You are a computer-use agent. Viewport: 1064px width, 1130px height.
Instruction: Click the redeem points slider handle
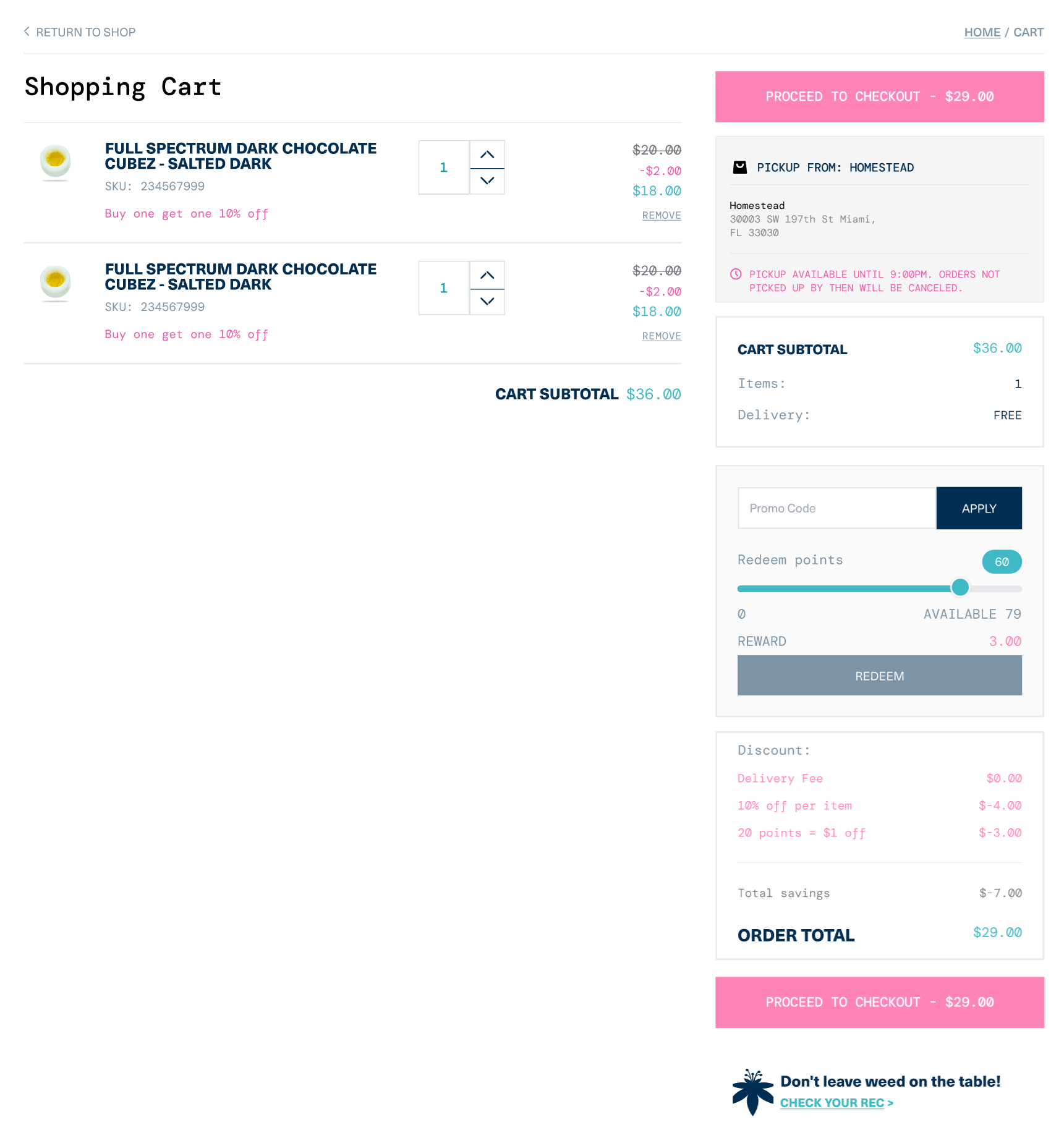(960, 587)
